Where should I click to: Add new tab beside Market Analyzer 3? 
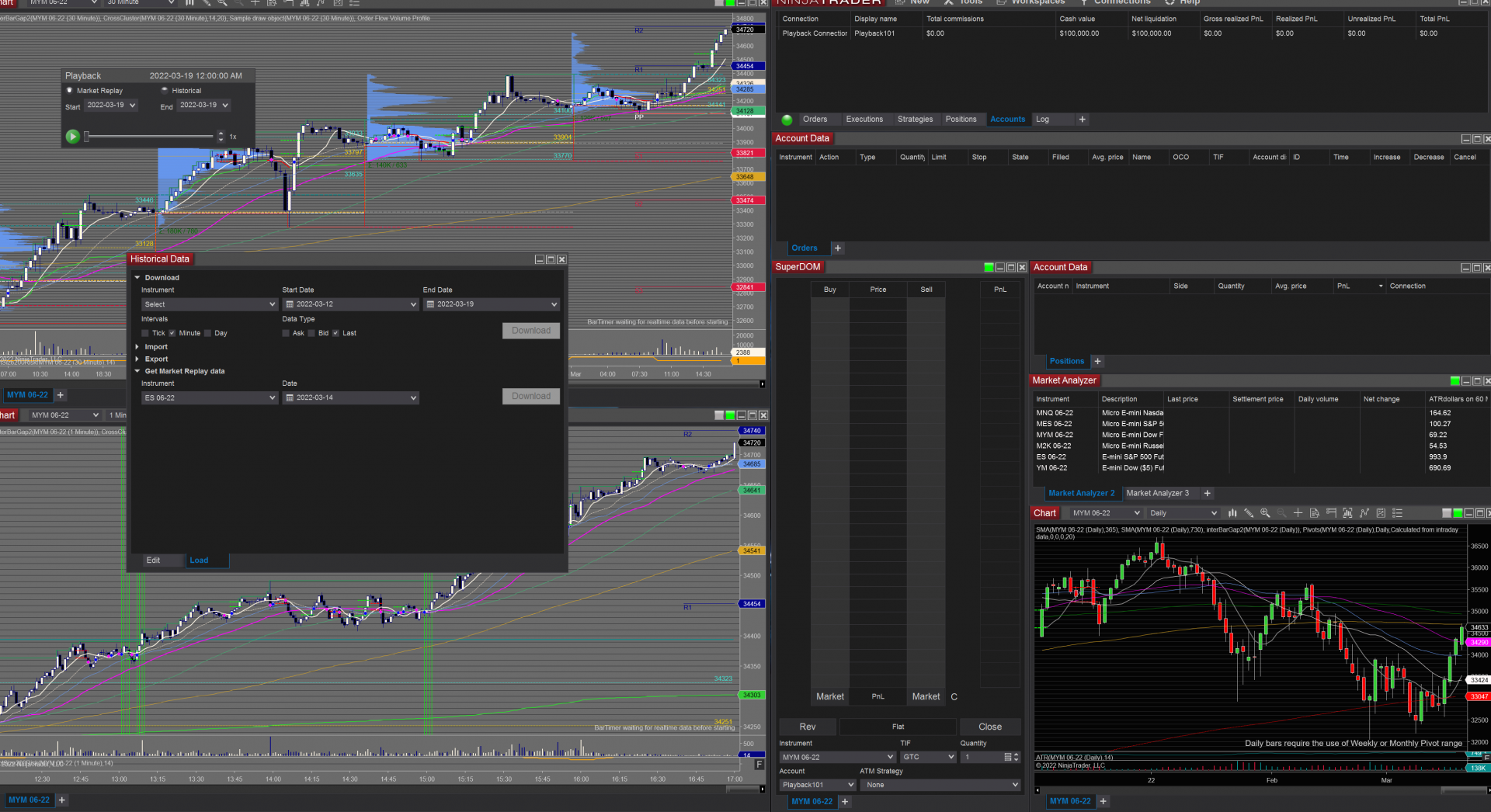1207,493
